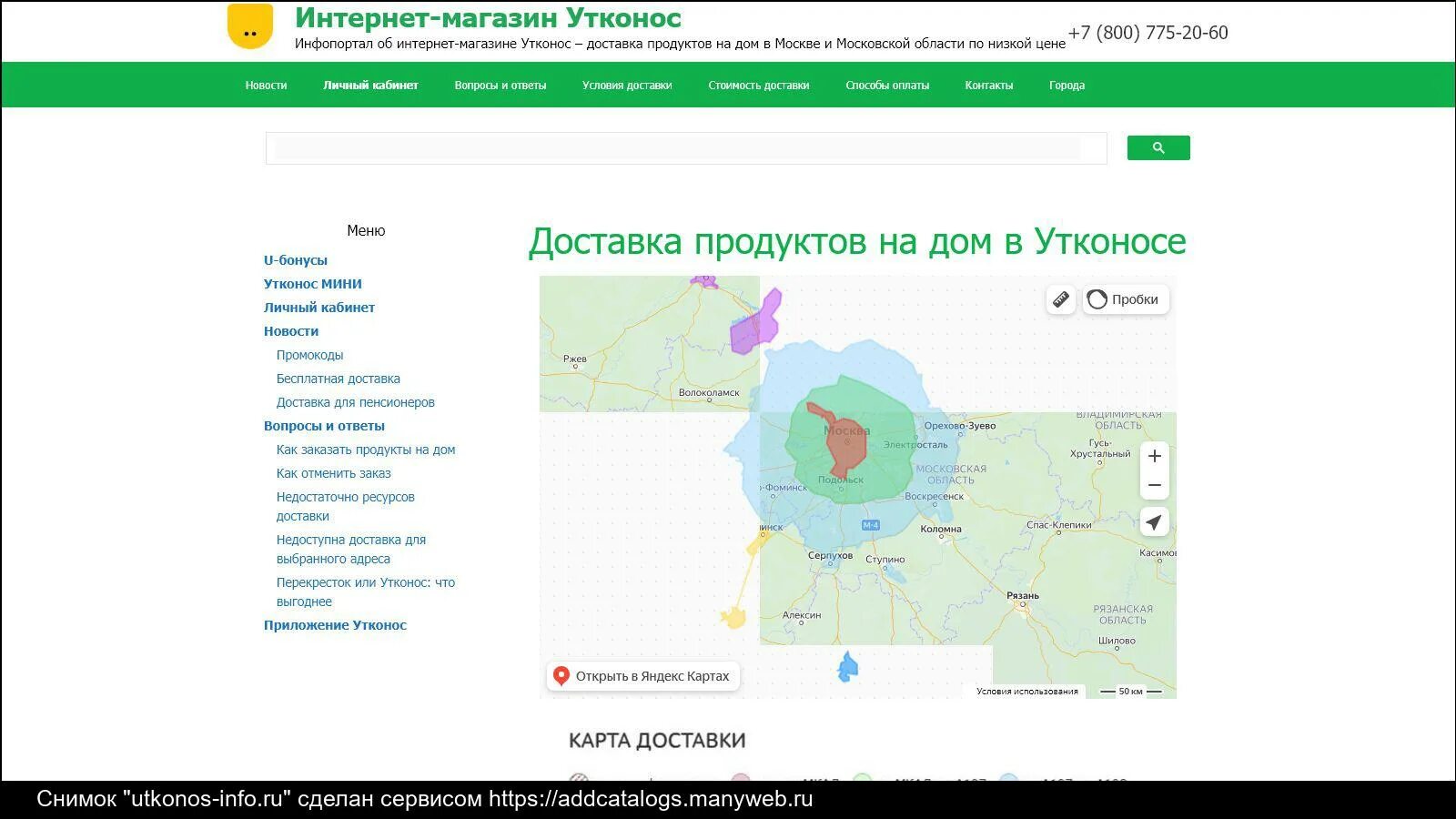Open the Новости menu item
The width and height of the screenshot is (1456, 819).
[x=266, y=86]
